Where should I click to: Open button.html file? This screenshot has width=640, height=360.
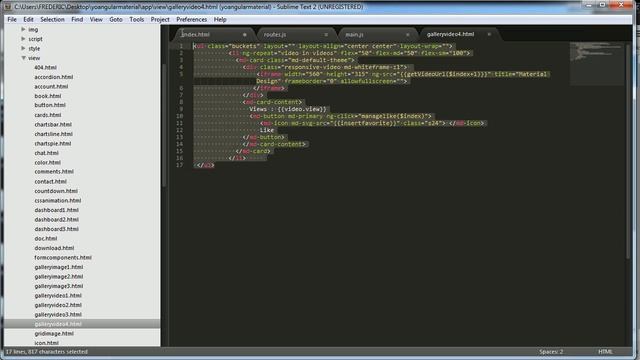point(50,105)
